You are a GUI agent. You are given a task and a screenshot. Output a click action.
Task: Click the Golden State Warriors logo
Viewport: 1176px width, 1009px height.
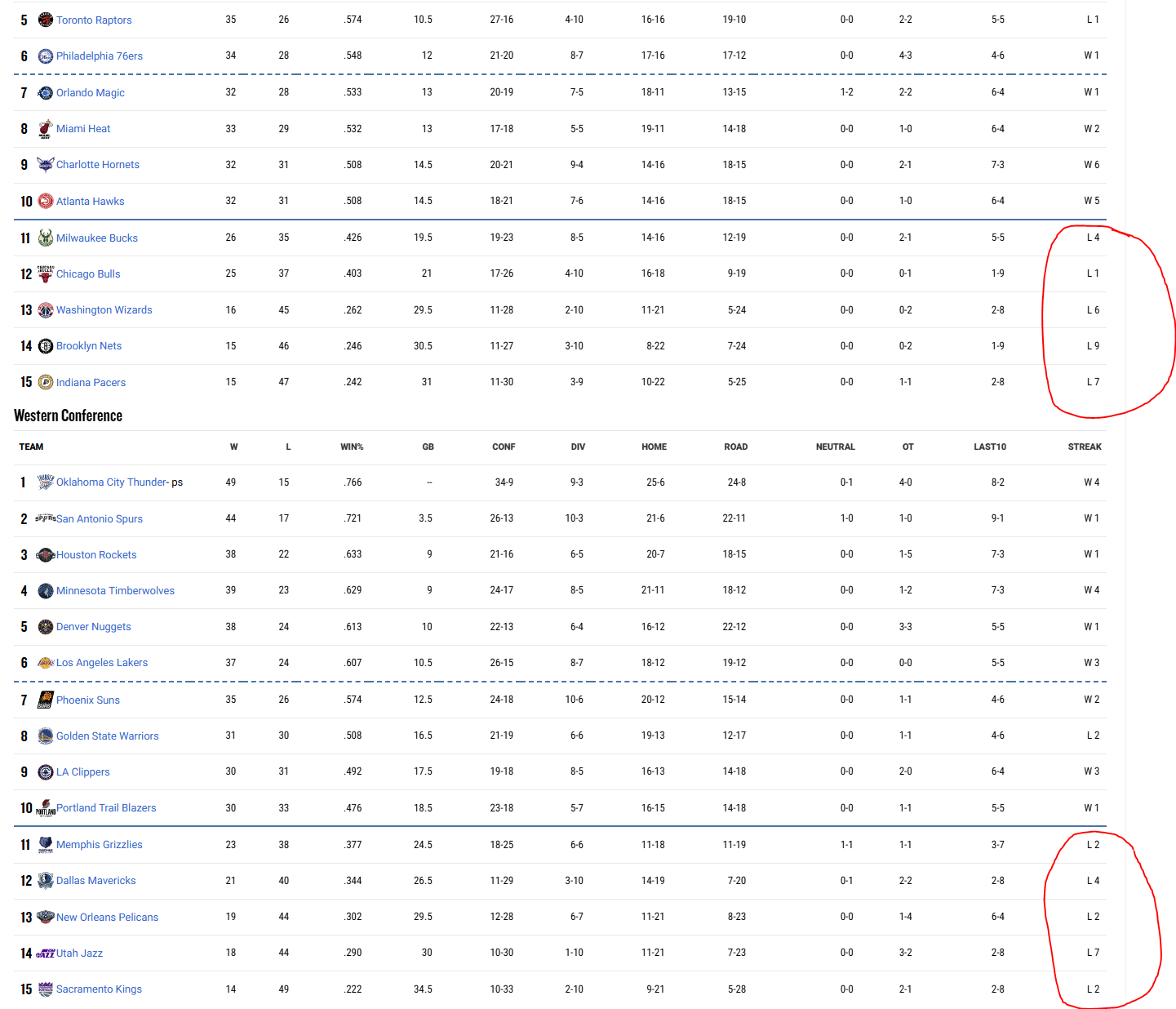(x=46, y=736)
